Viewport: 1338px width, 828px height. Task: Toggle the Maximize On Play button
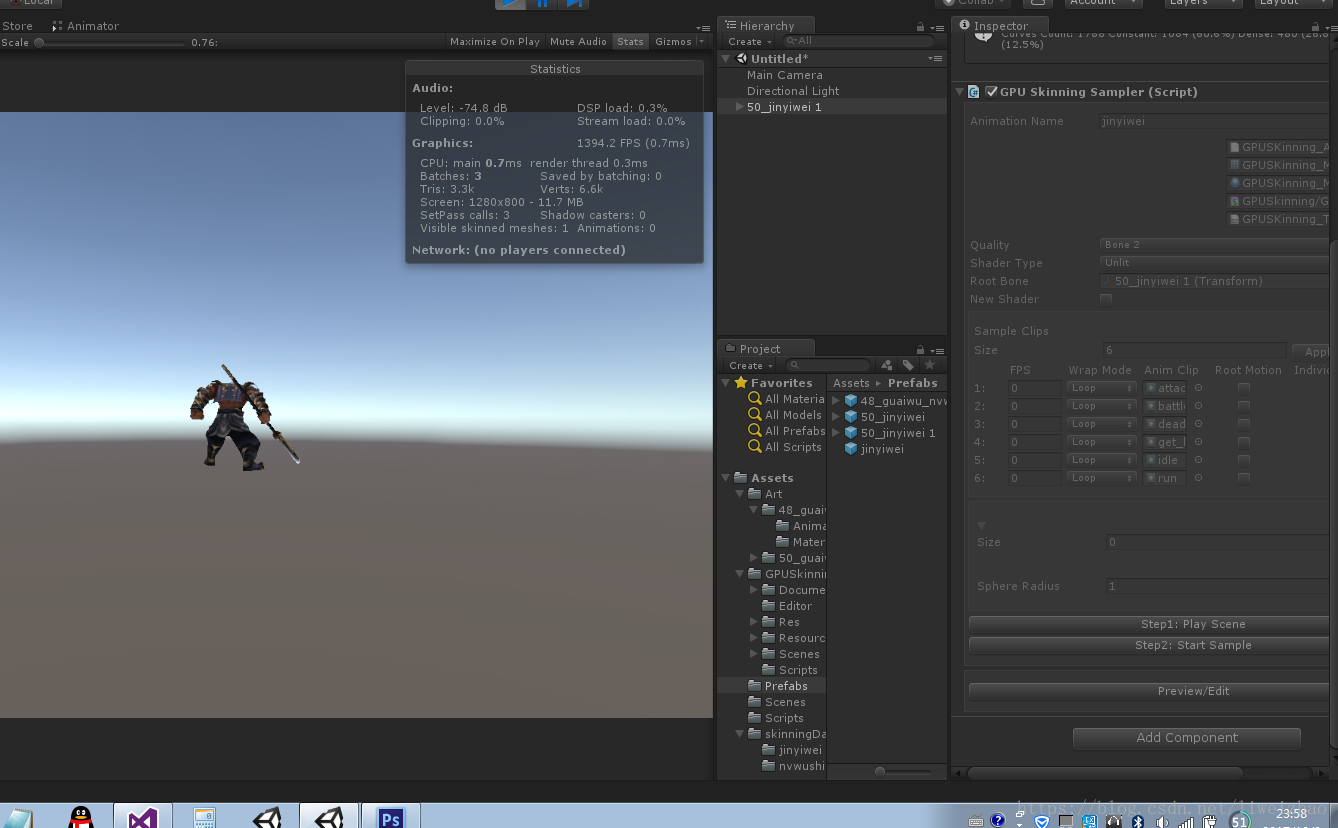pos(495,42)
